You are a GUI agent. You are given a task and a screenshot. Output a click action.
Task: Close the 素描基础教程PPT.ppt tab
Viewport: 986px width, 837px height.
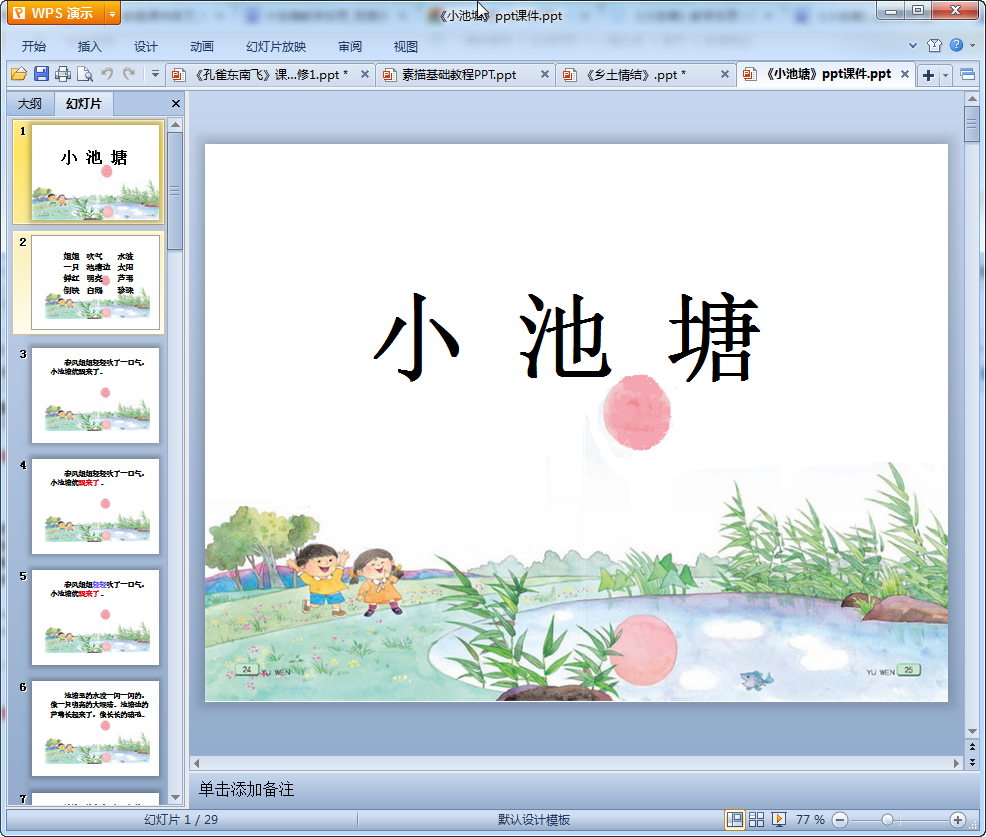click(545, 74)
